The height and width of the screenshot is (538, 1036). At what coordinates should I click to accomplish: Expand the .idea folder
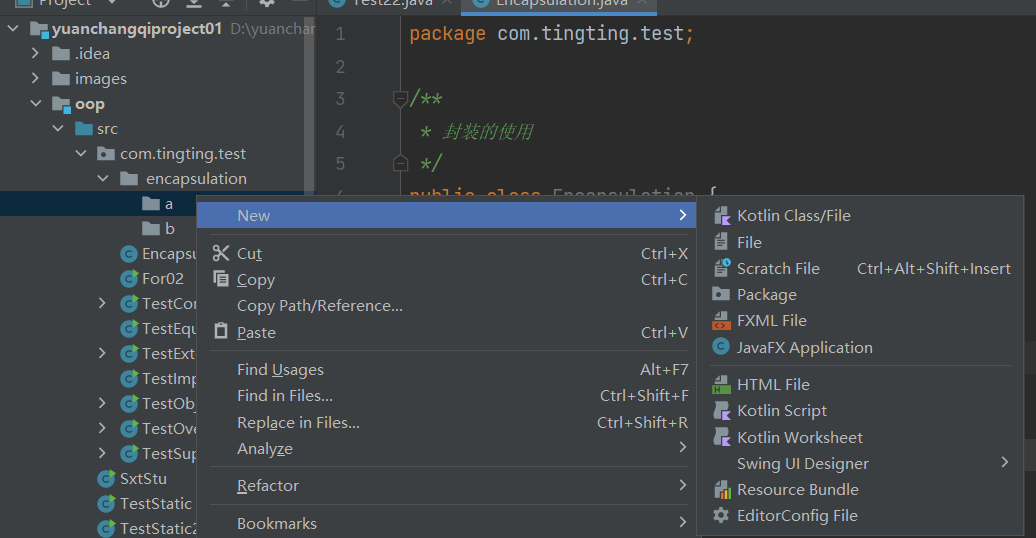35,53
